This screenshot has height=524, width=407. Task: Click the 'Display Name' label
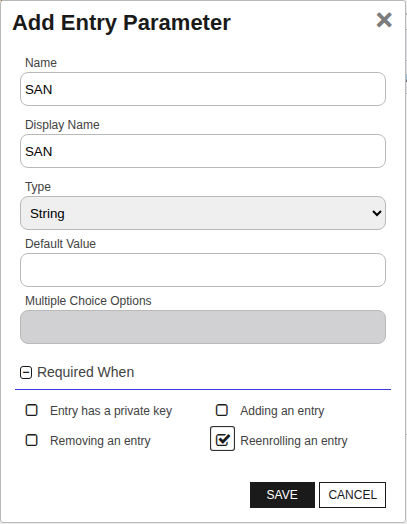point(62,125)
